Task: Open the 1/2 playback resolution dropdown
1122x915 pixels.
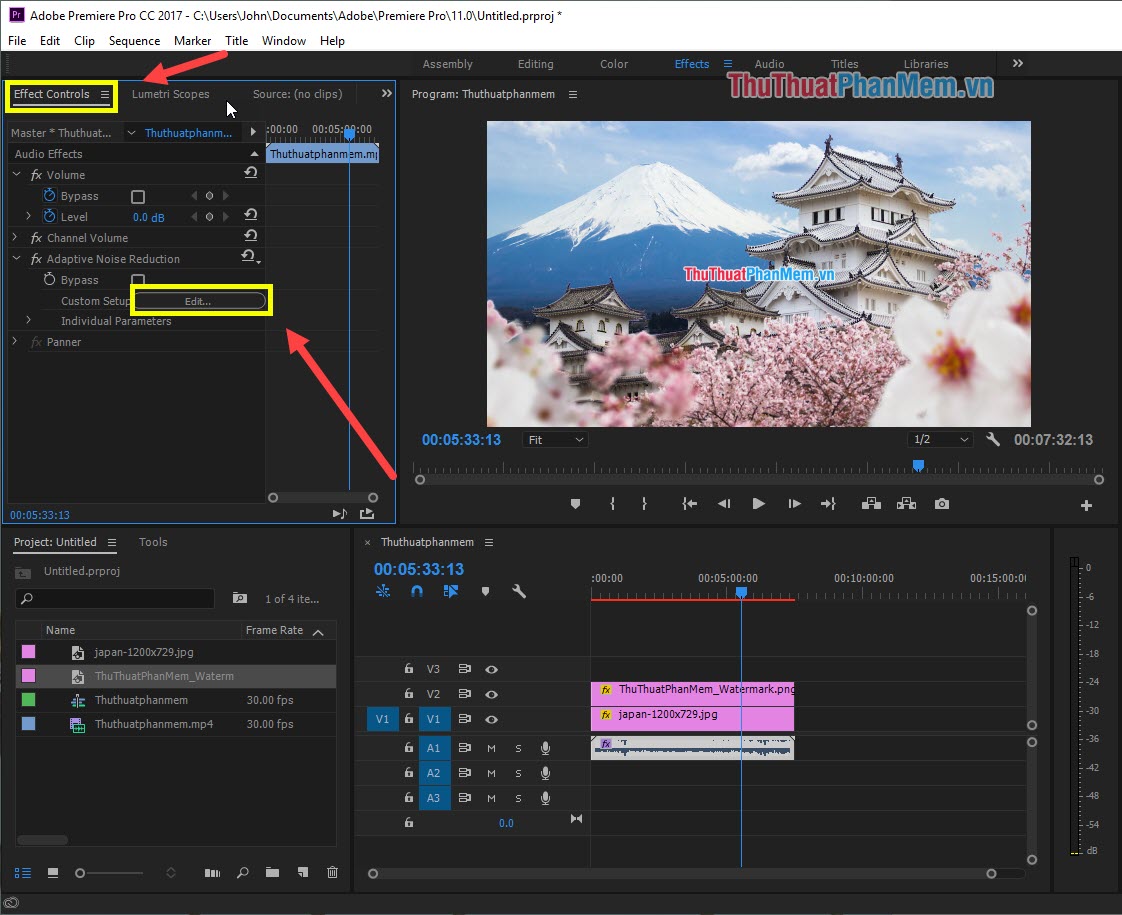Action: point(938,438)
